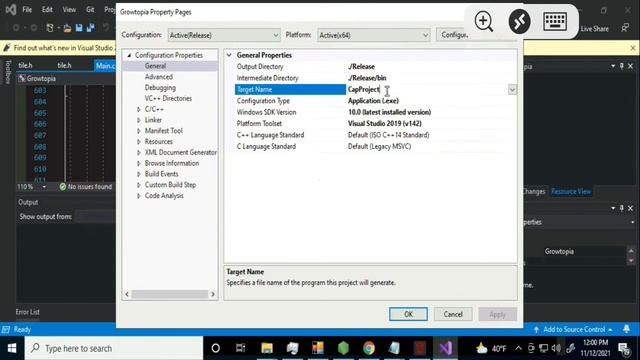The height and width of the screenshot is (360, 640).
Task: Close the yellow what's new notification bar
Action: click(x=633, y=48)
